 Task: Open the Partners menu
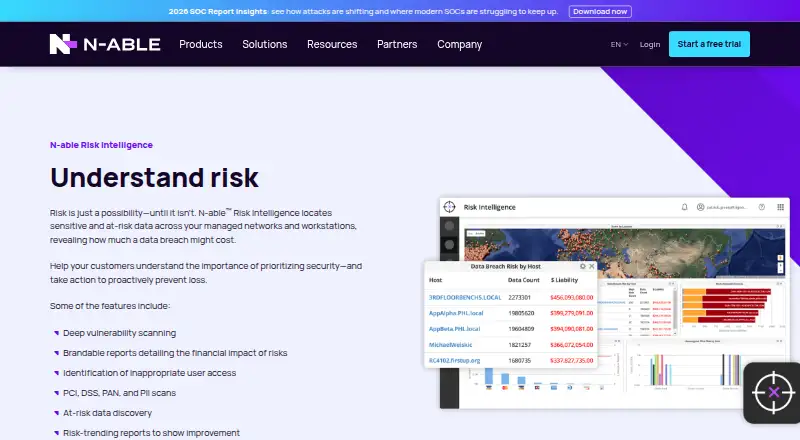(397, 44)
